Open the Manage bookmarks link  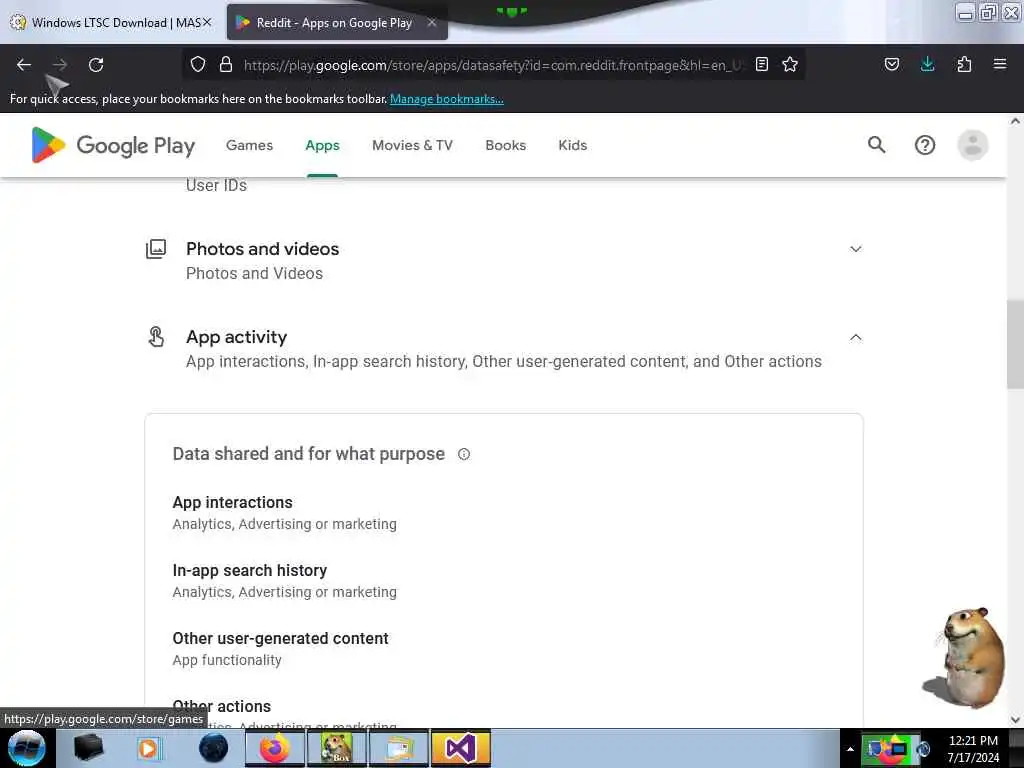point(447,99)
